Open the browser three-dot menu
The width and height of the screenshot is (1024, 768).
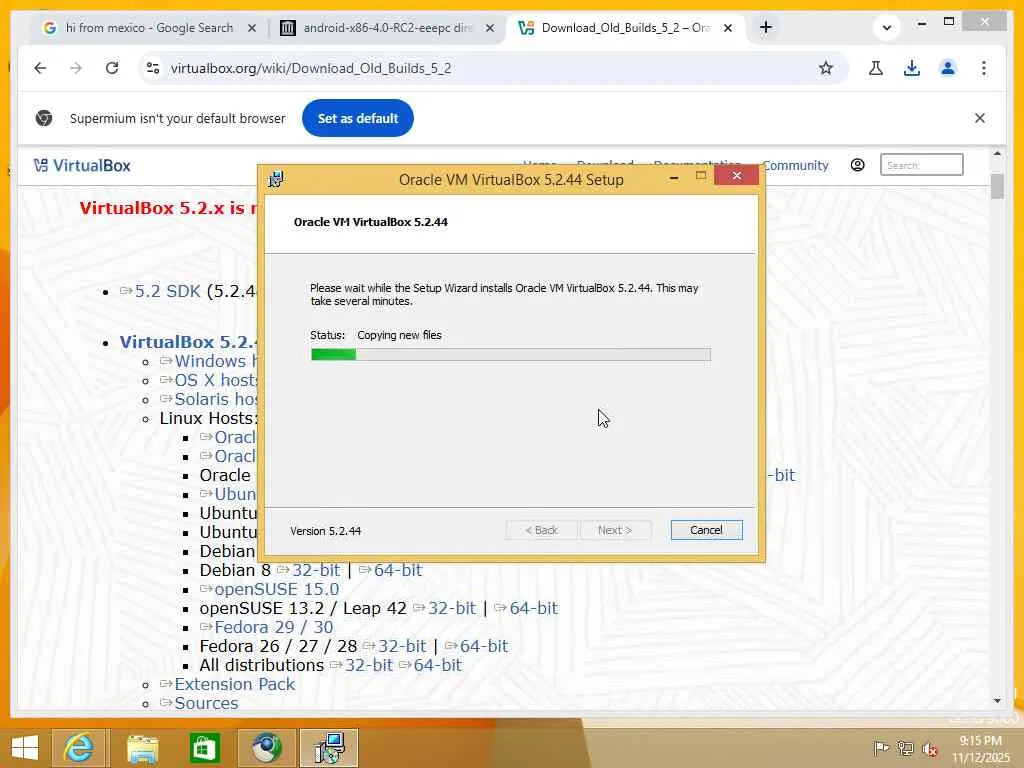984,68
